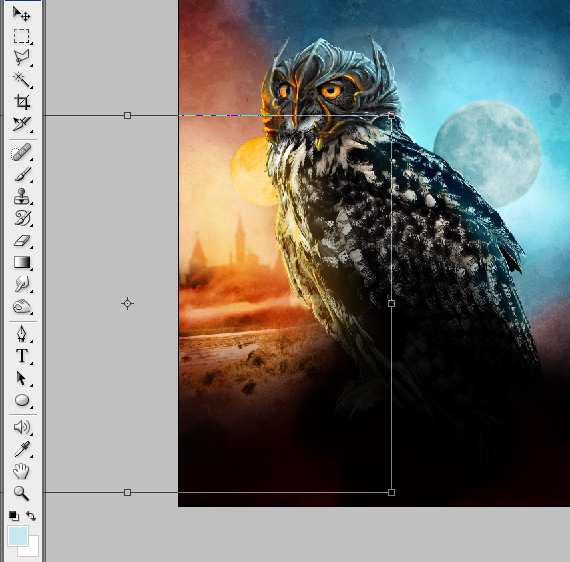This screenshot has height=562, width=570.
Task: Click the bottom-left transform handle
Action: tap(127, 492)
